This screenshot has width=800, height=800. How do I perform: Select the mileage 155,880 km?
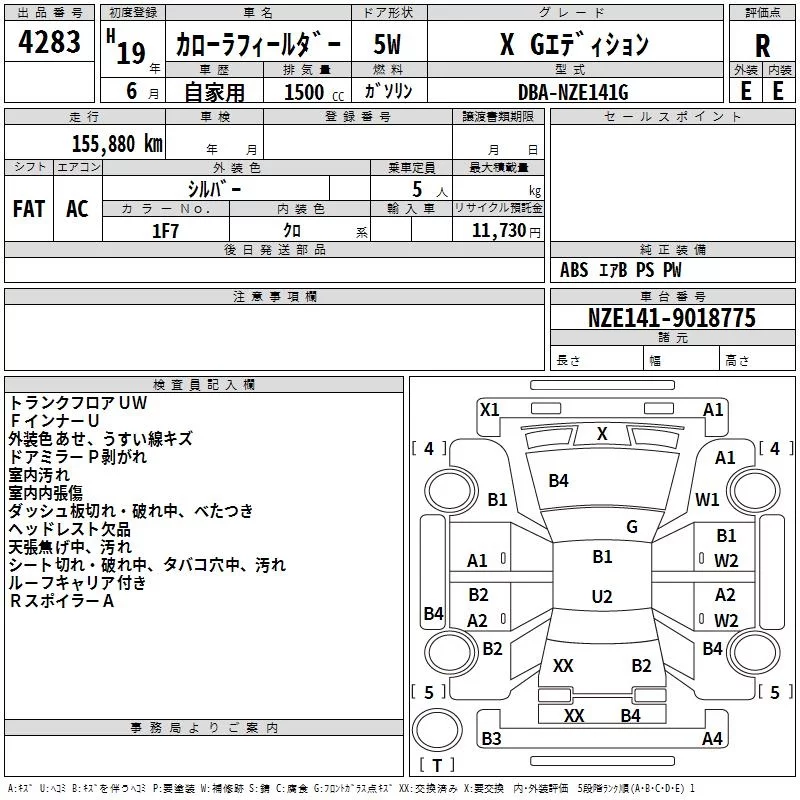[x=117, y=143]
